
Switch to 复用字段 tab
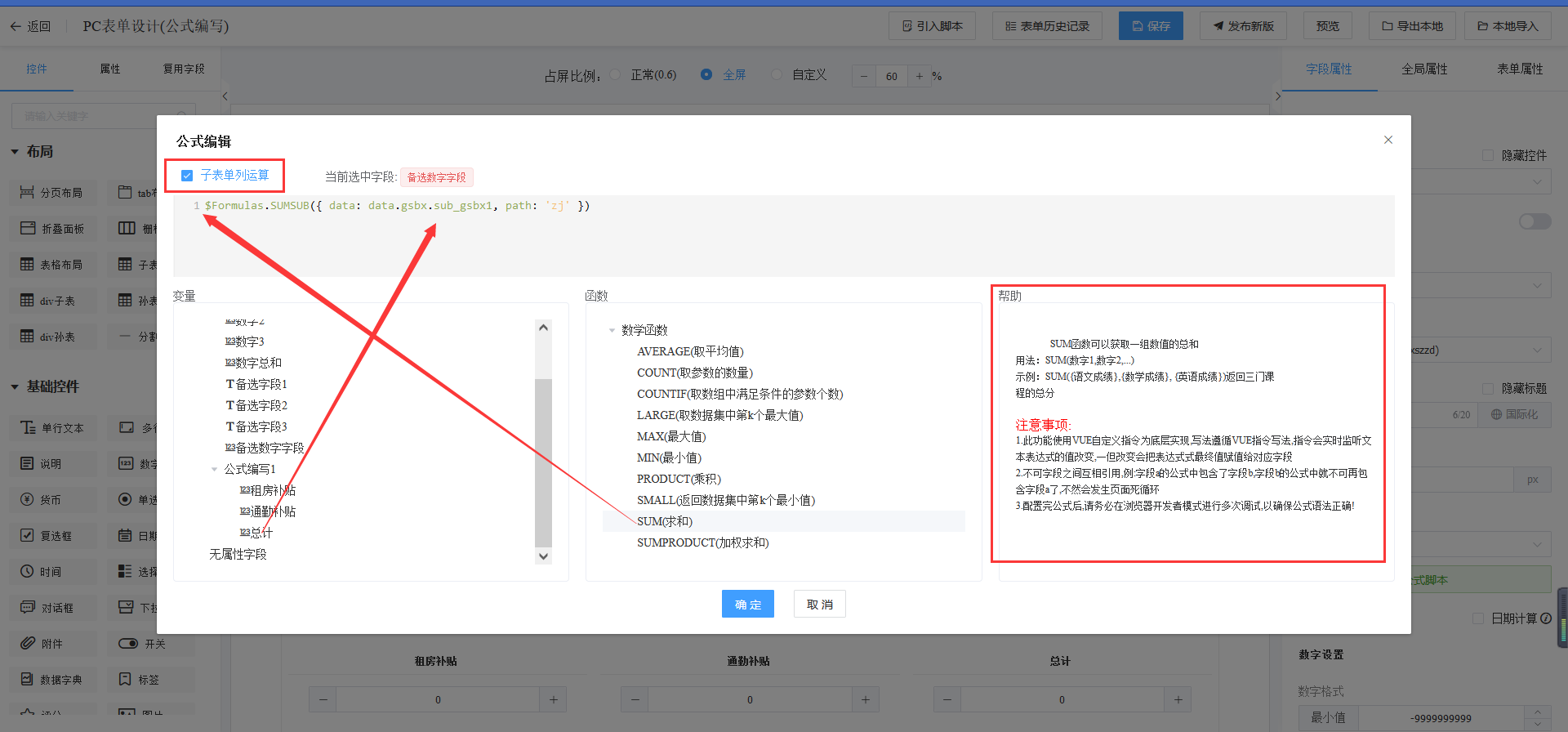pos(184,69)
